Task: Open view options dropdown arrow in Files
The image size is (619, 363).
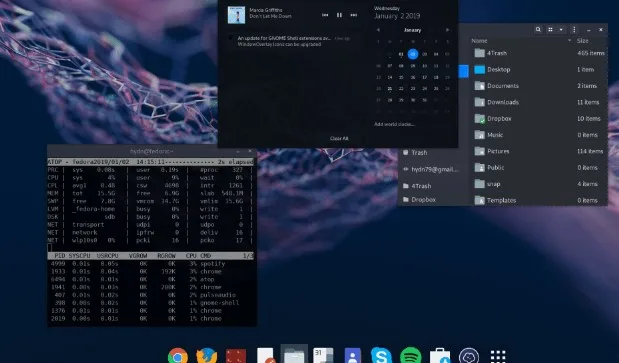Action: pyautogui.click(x=561, y=30)
